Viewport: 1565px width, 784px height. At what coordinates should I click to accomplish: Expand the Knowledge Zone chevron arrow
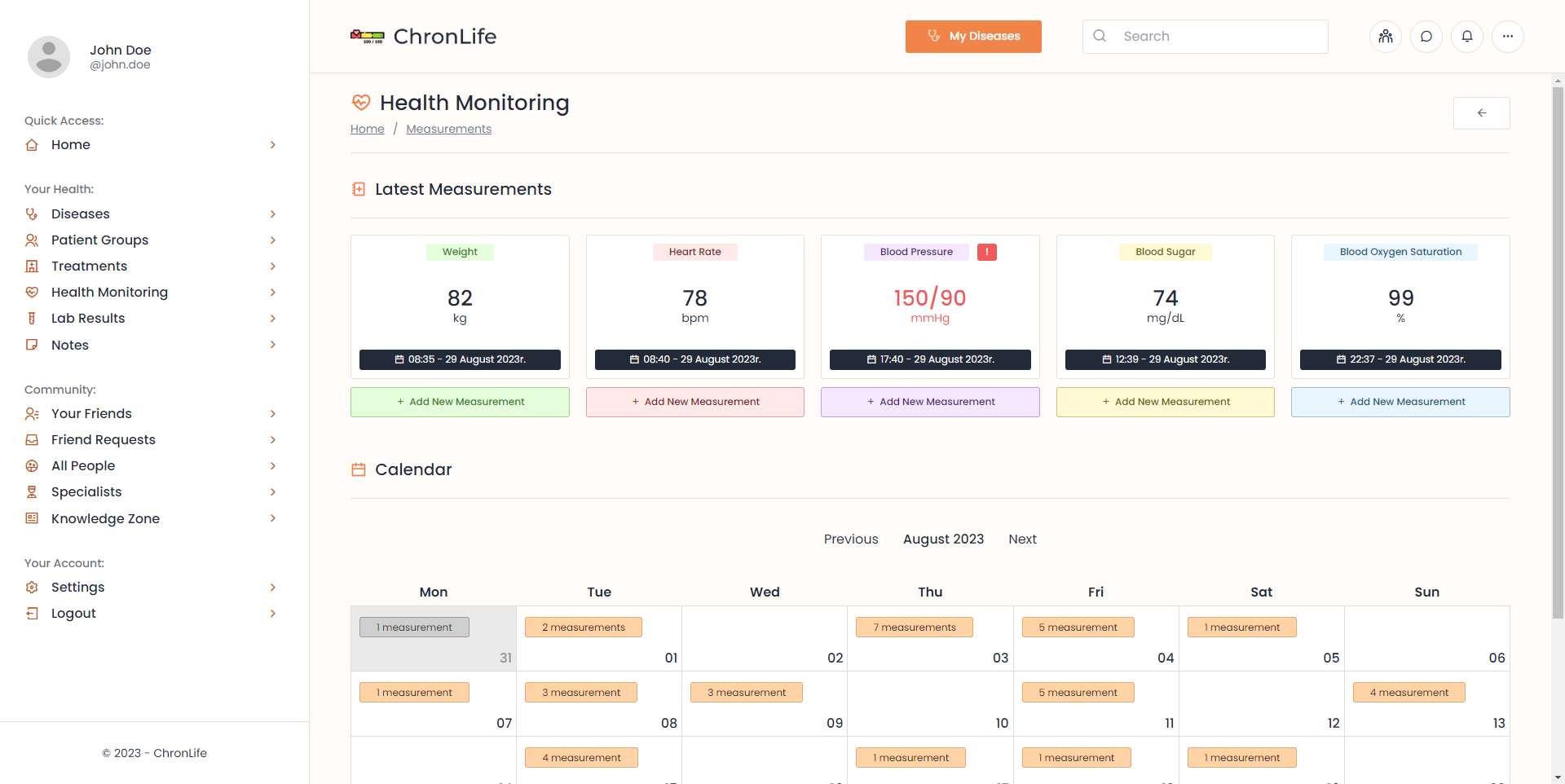273,518
